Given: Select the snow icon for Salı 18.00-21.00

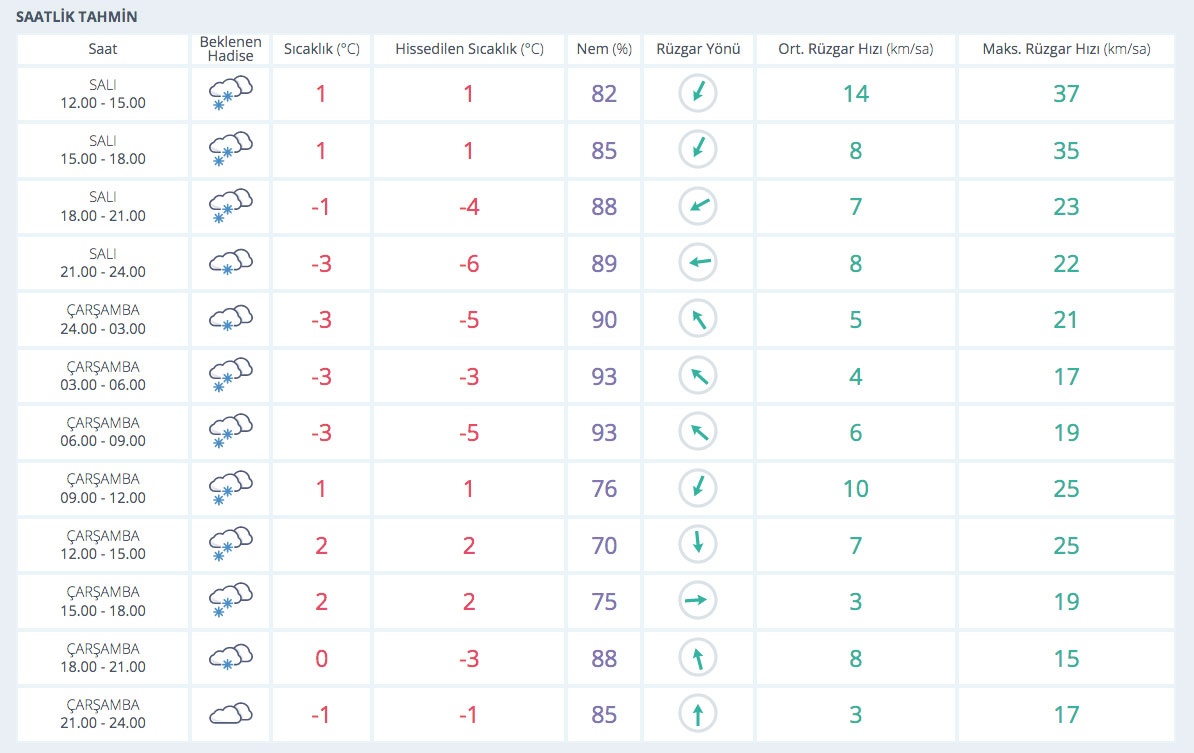Looking at the screenshot, I should tap(230, 206).
